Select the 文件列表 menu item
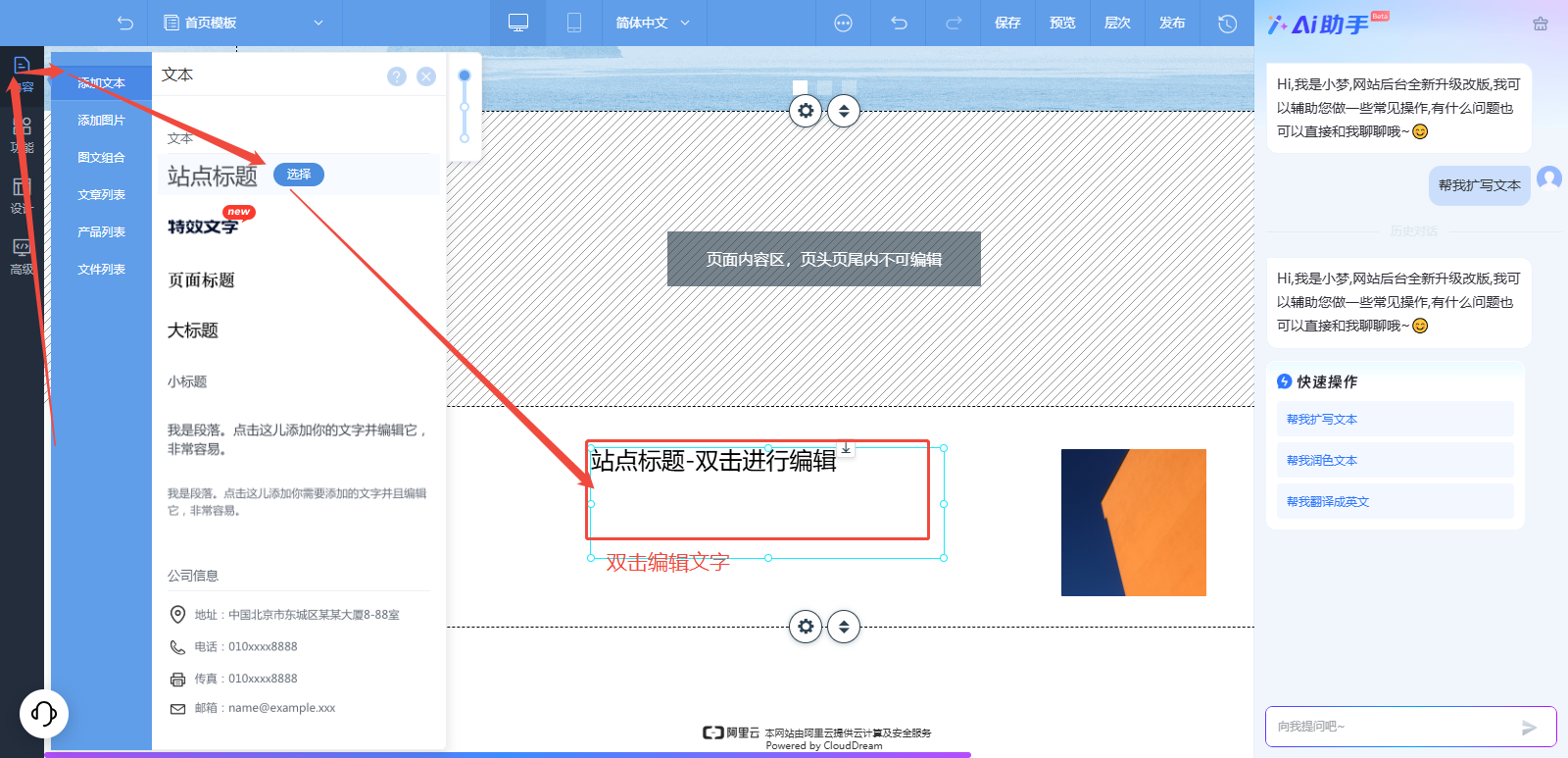Screen dimensions: 1568x758 point(102,270)
